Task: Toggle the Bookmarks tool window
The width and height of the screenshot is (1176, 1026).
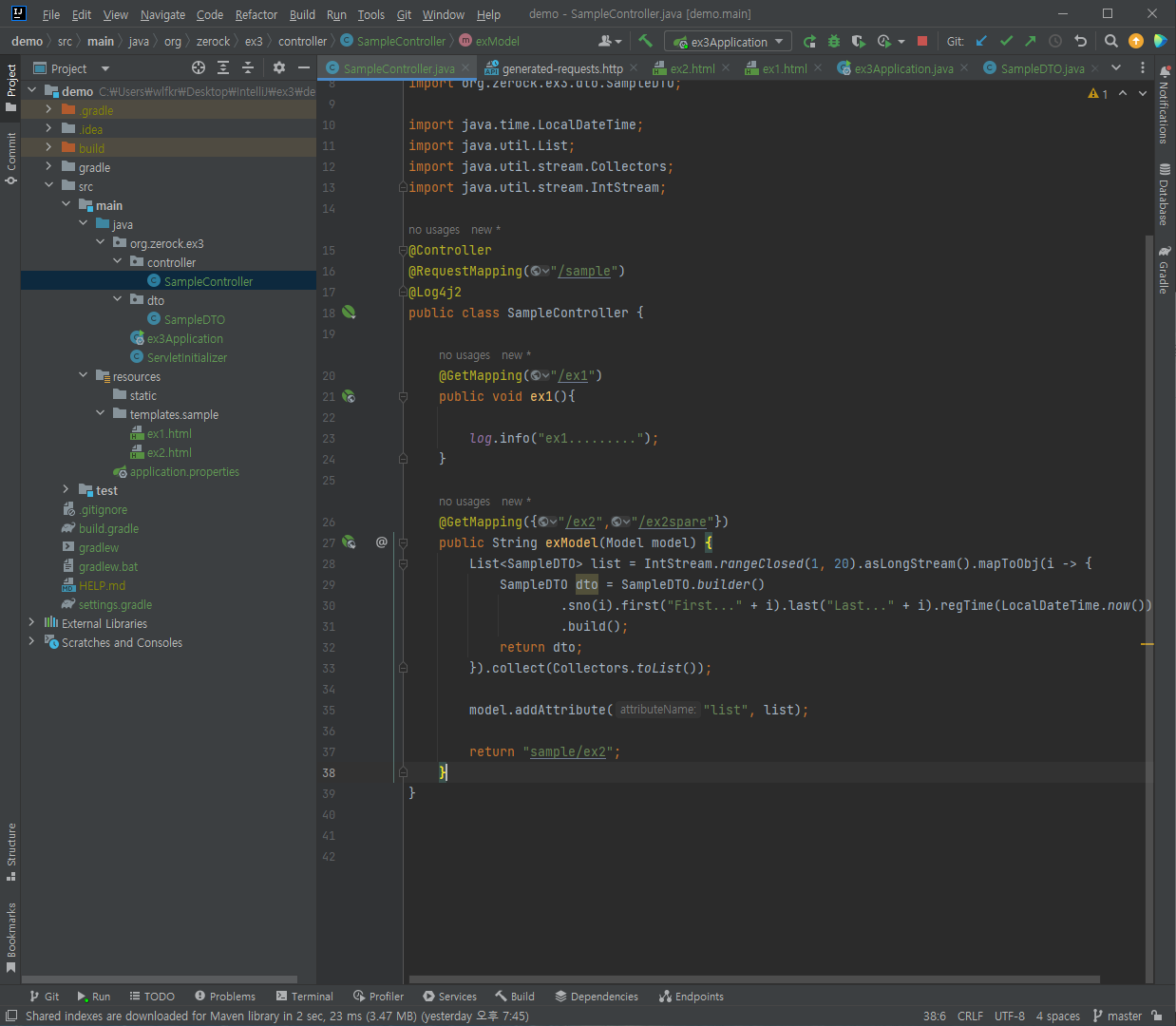Action: 10,938
